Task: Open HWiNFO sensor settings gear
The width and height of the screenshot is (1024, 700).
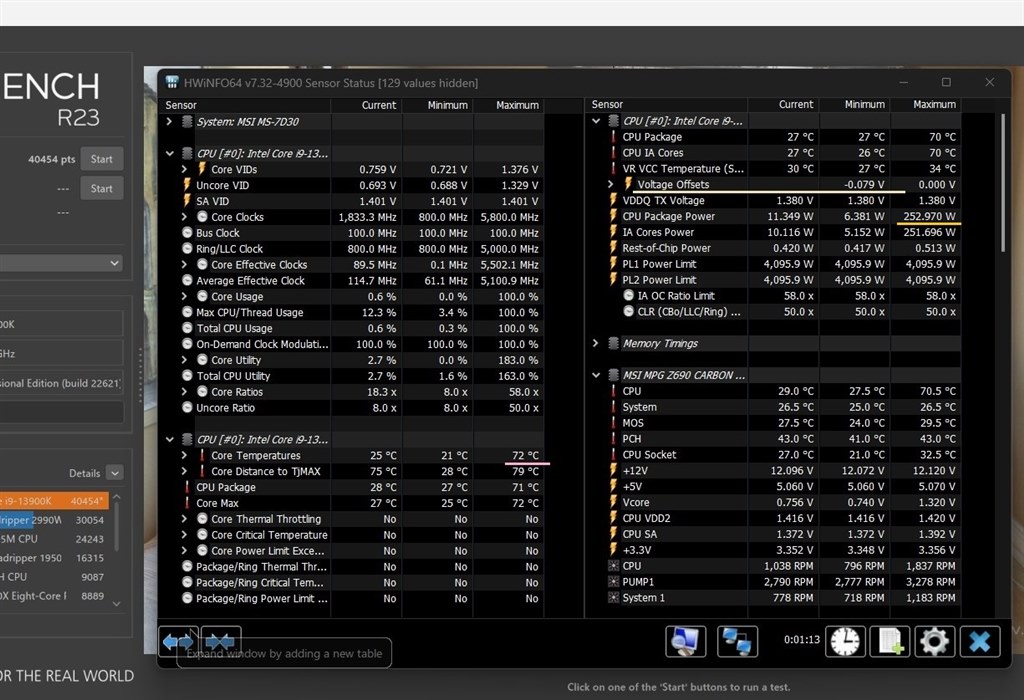Action: click(x=935, y=641)
